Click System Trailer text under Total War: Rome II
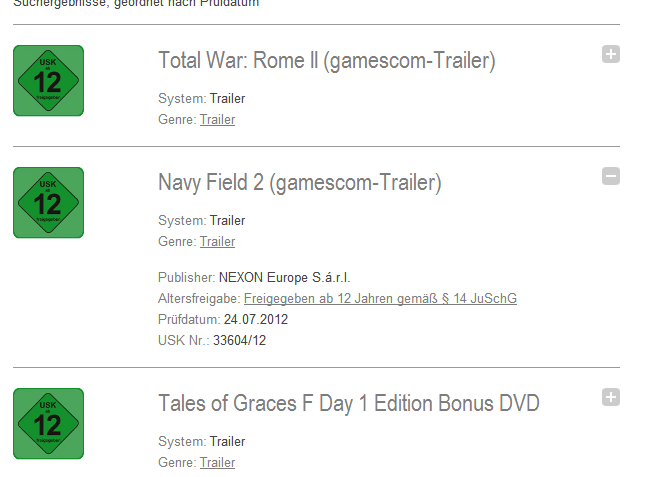 (x=227, y=99)
